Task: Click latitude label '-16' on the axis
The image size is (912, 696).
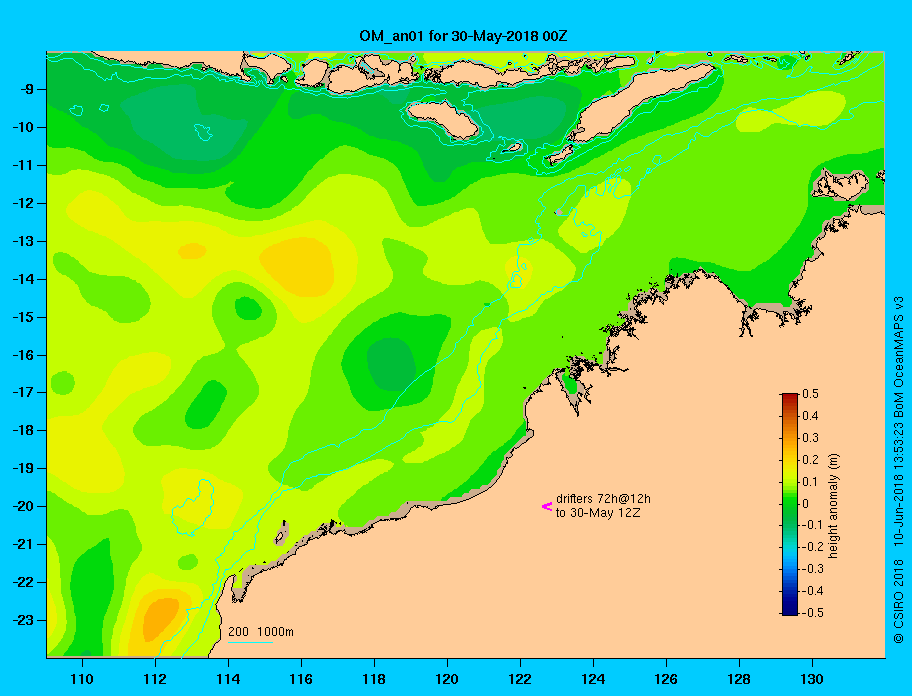Action: (22, 355)
